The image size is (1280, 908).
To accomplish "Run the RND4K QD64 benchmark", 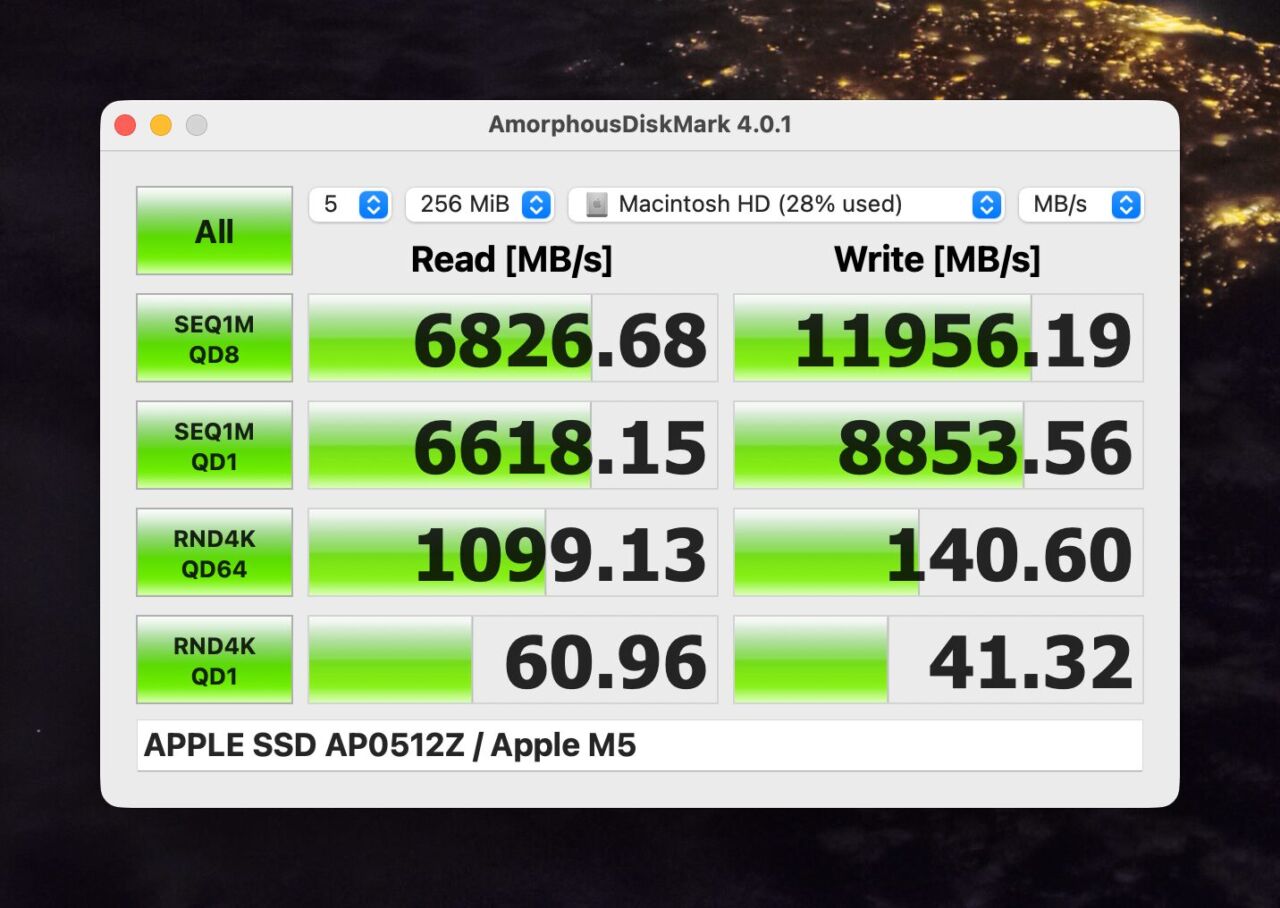I will pyautogui.click(x=214, y=552).
